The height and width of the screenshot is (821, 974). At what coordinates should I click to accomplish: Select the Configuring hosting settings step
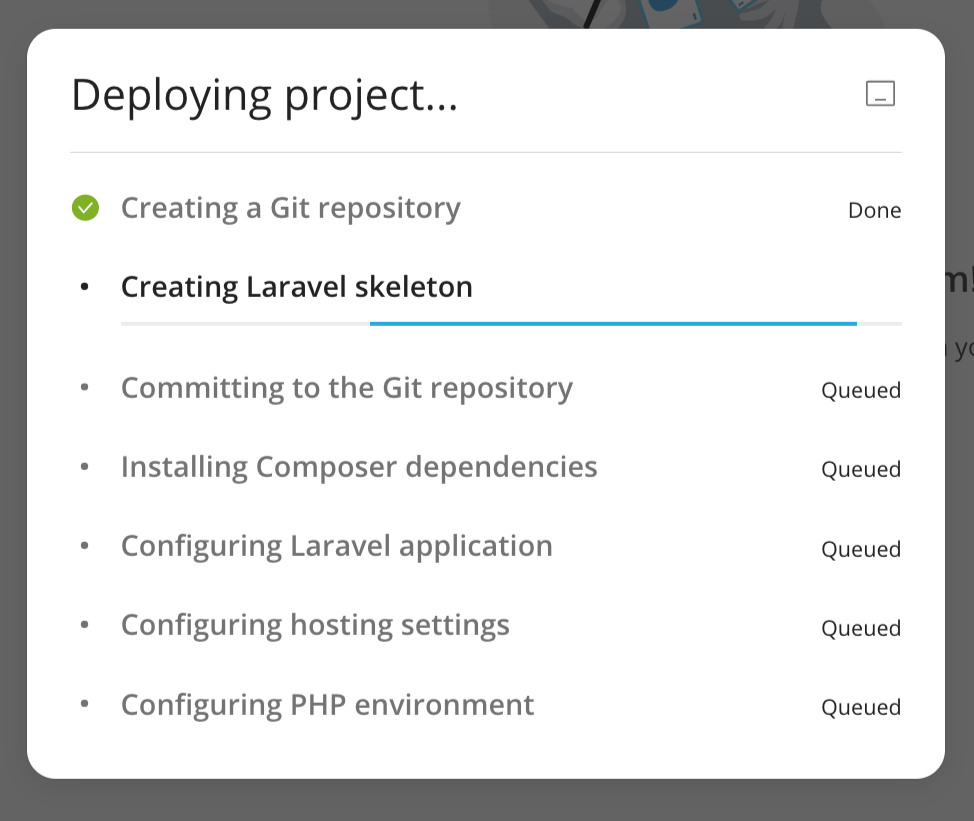point(315,625)
